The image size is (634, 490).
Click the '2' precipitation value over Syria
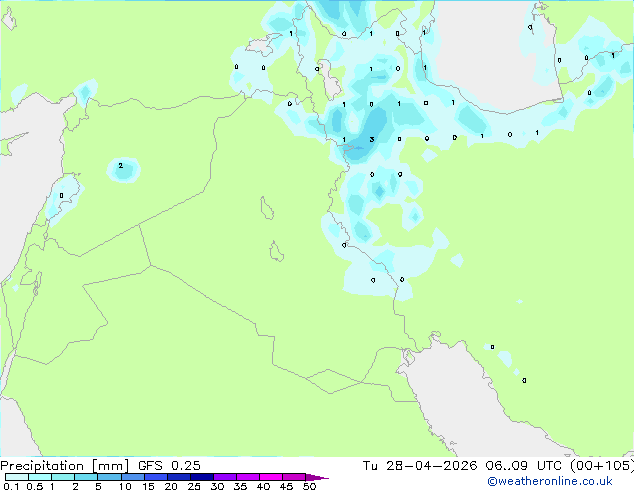[120, 165]
